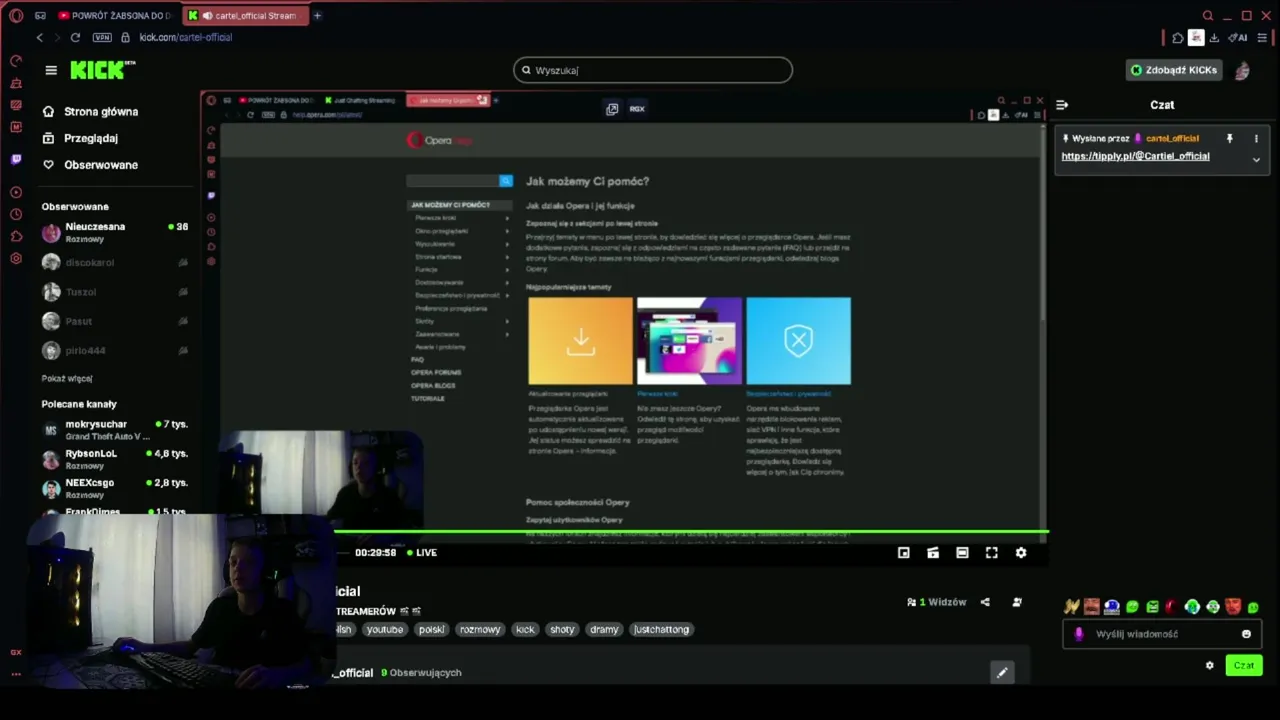This screenshot has height=720, width=1280.
Task: Collapse the chat panel with arrow icon
Action: 1062,105
